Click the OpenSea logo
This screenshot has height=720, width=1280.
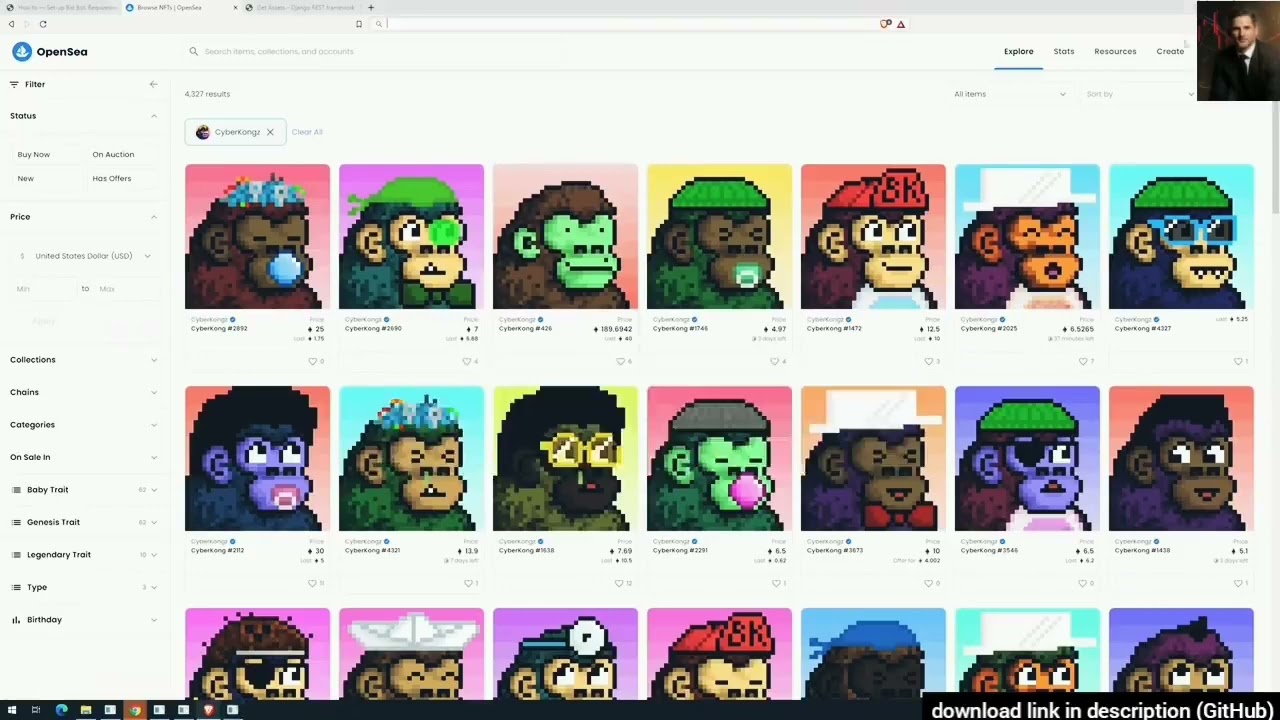coord(49,51)
